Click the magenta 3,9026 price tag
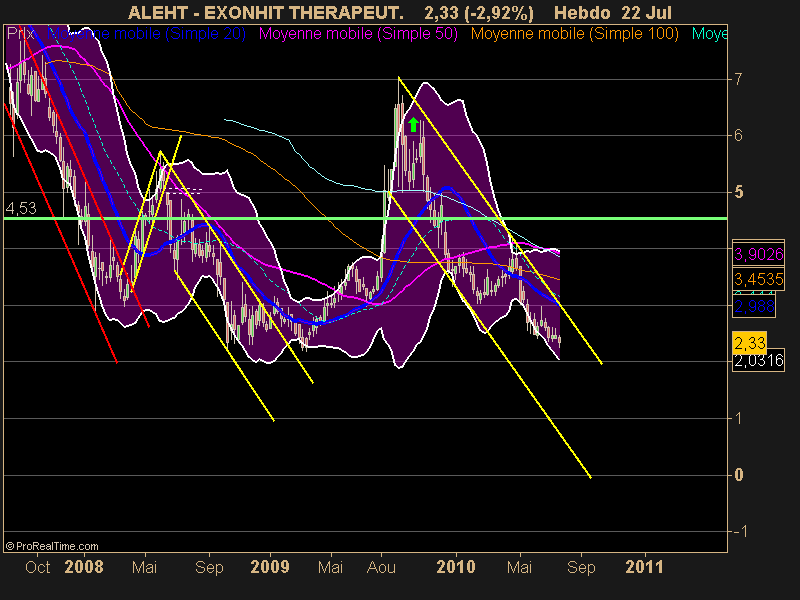Screen dimensions: 800x600 click(x=758, y=254)
